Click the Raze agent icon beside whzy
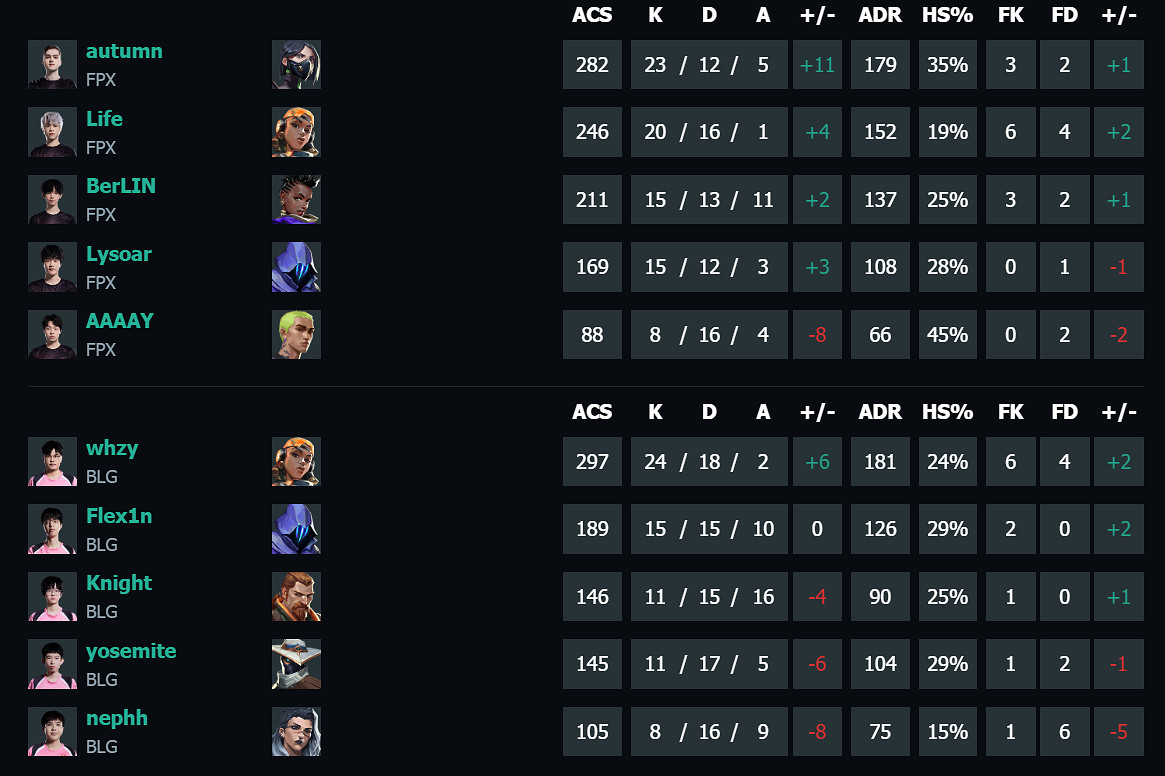Screen dimensions: 1165x776 click(296, 461)
